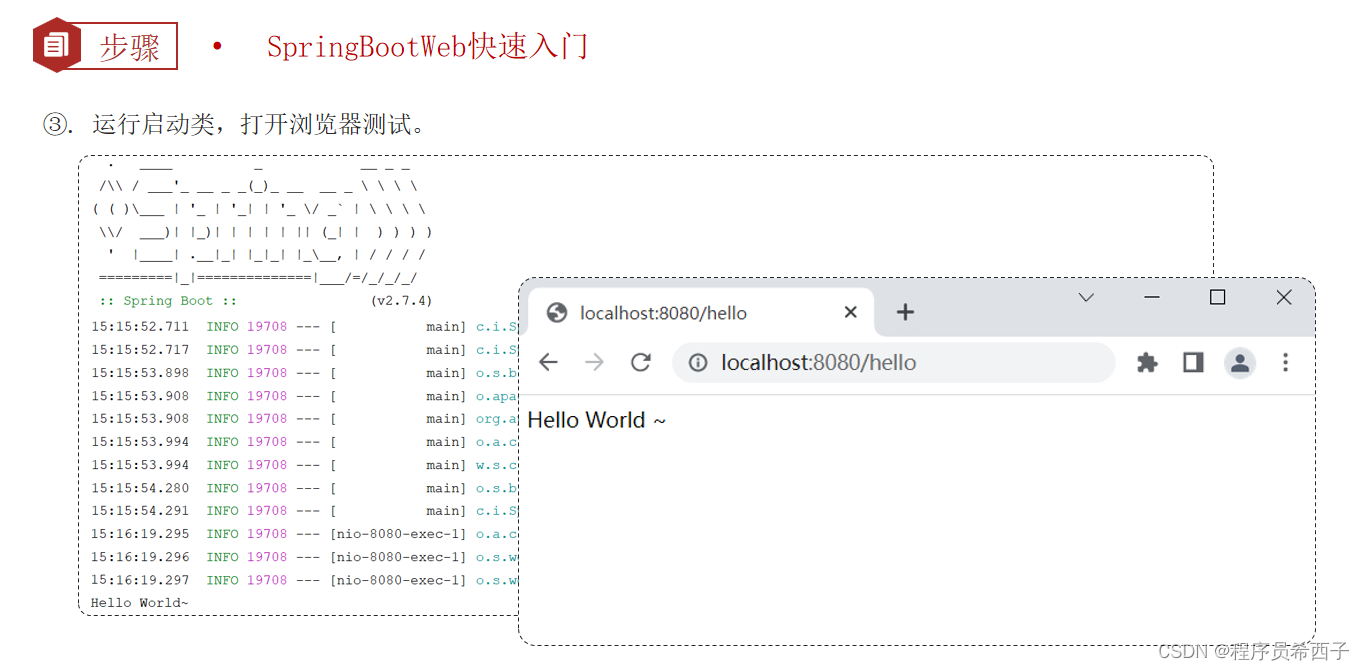Open the three-dot Chrome menu
This screenshot has width=1364, height=670.
coord(1285,363)
